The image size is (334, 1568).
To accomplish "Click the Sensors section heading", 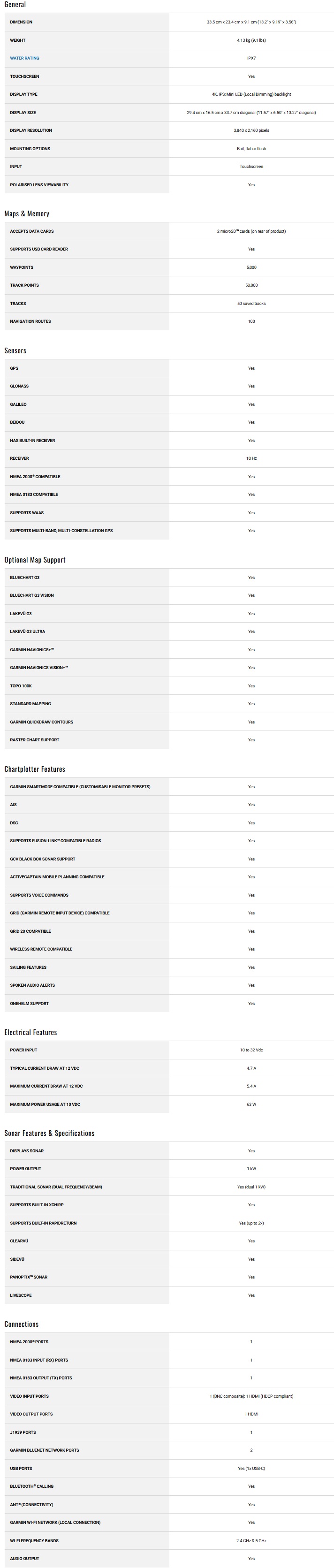I will (x=15, y=350).
